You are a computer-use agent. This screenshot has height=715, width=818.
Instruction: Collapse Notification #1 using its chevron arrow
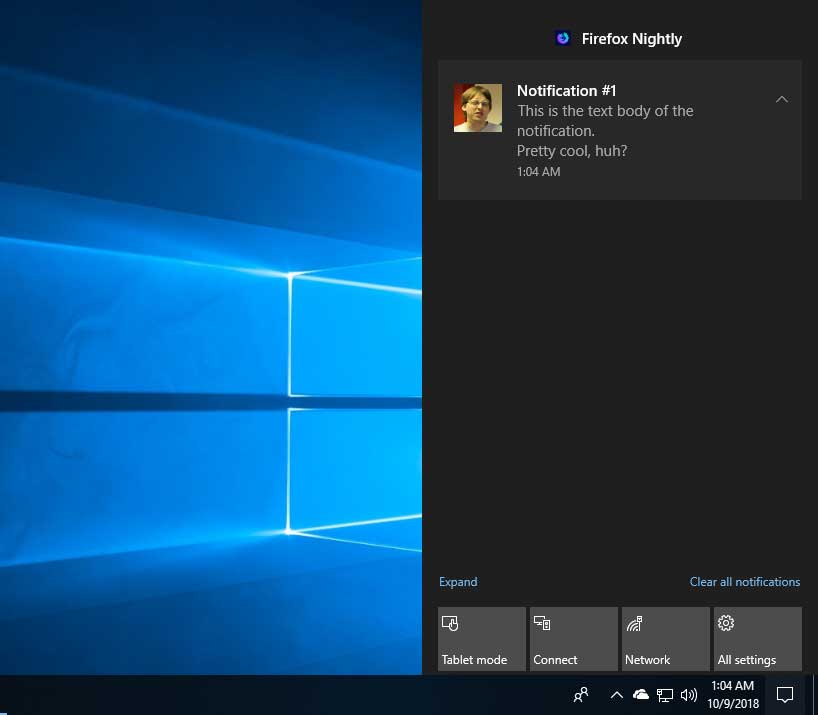782,99
